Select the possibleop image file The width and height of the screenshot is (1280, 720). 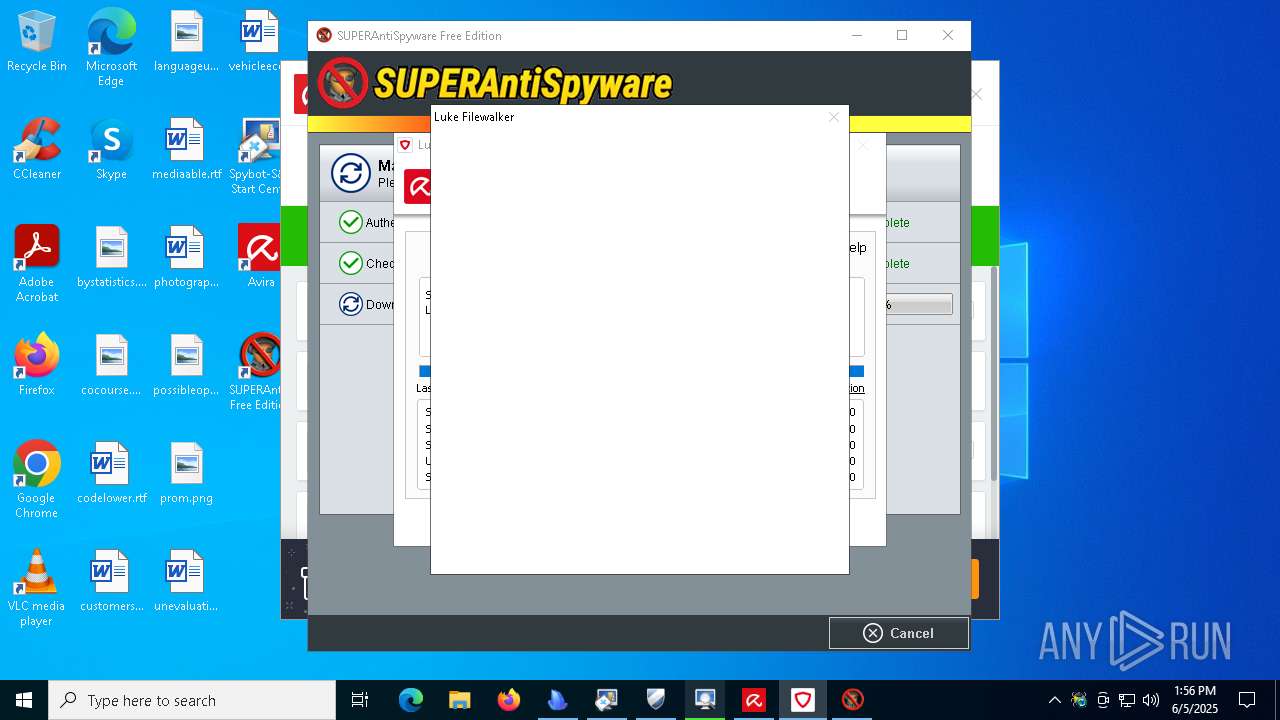pos(186,366)
